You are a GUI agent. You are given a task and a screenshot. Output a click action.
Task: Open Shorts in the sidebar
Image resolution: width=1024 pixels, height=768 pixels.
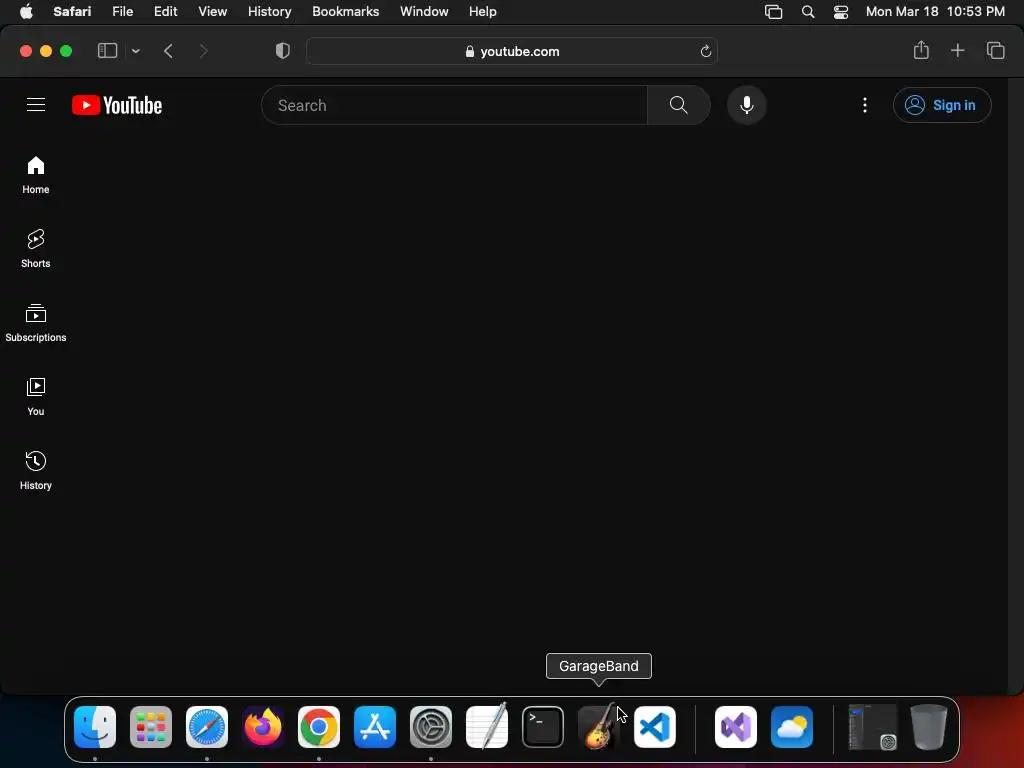point(36,249)
